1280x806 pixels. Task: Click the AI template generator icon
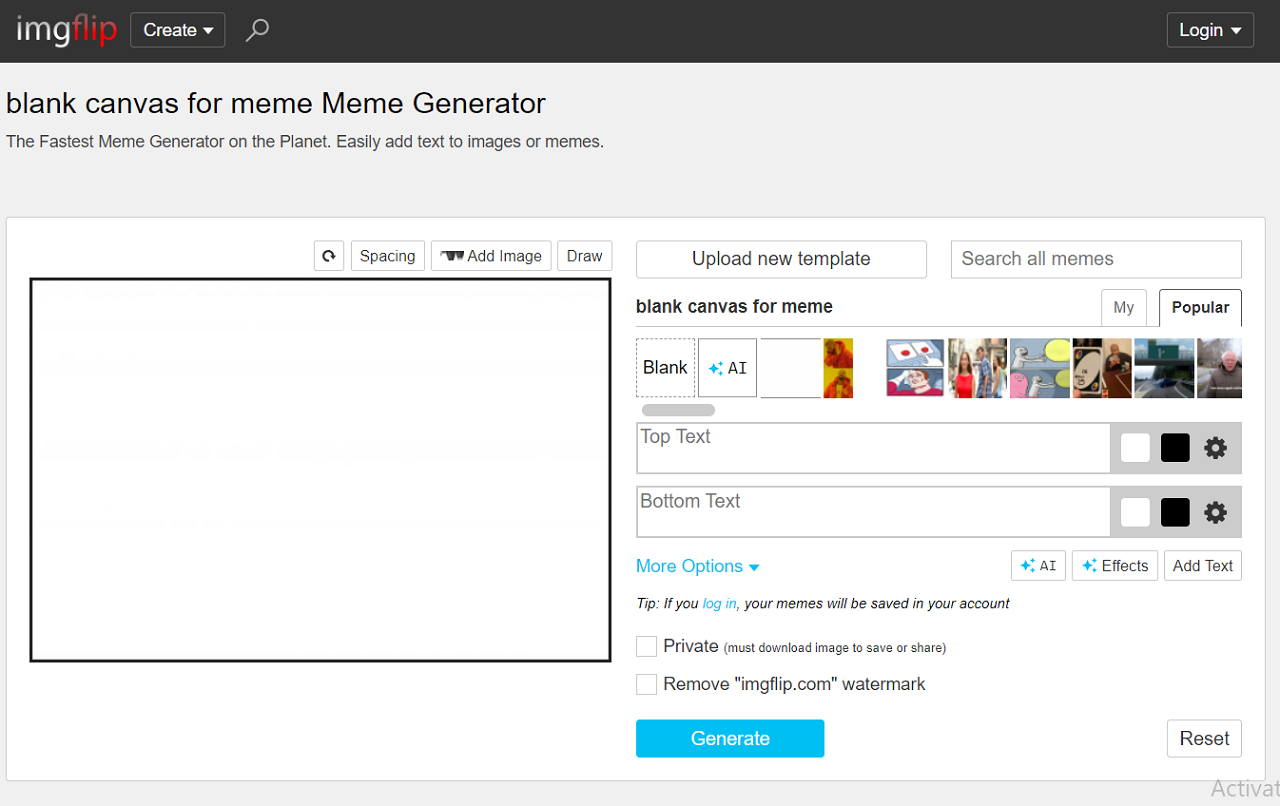tap(727, 367)
